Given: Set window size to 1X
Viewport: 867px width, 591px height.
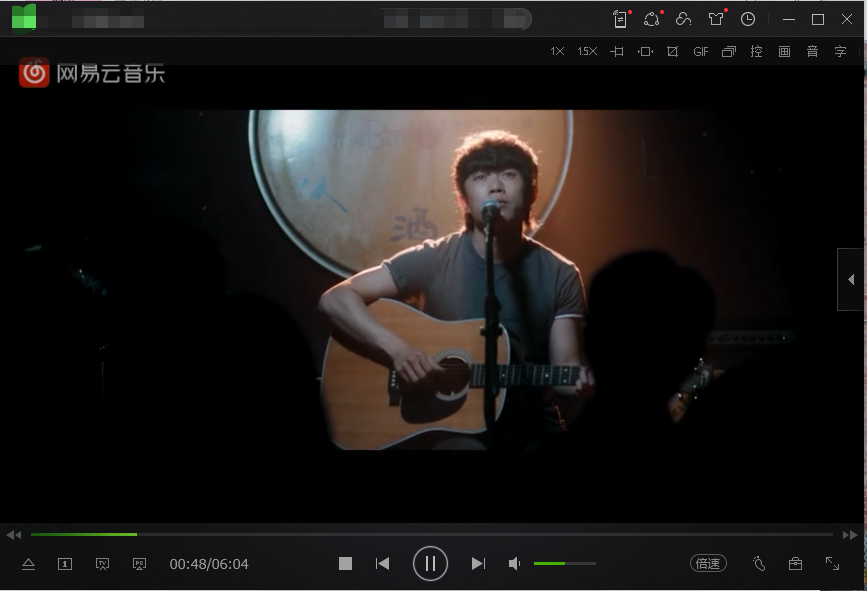Looking at the screenshot, I should 557,51.
